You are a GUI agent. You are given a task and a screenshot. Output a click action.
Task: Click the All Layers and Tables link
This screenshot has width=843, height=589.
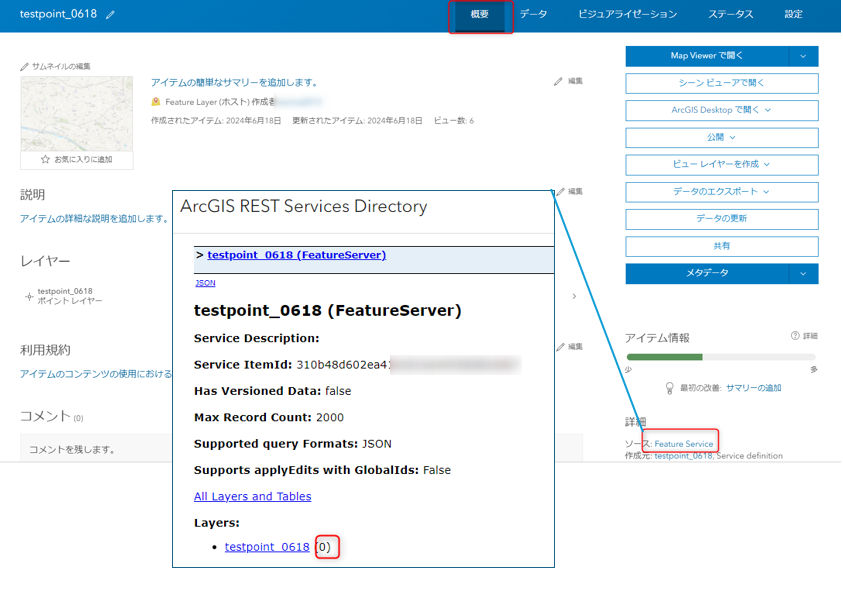(253, 497)
